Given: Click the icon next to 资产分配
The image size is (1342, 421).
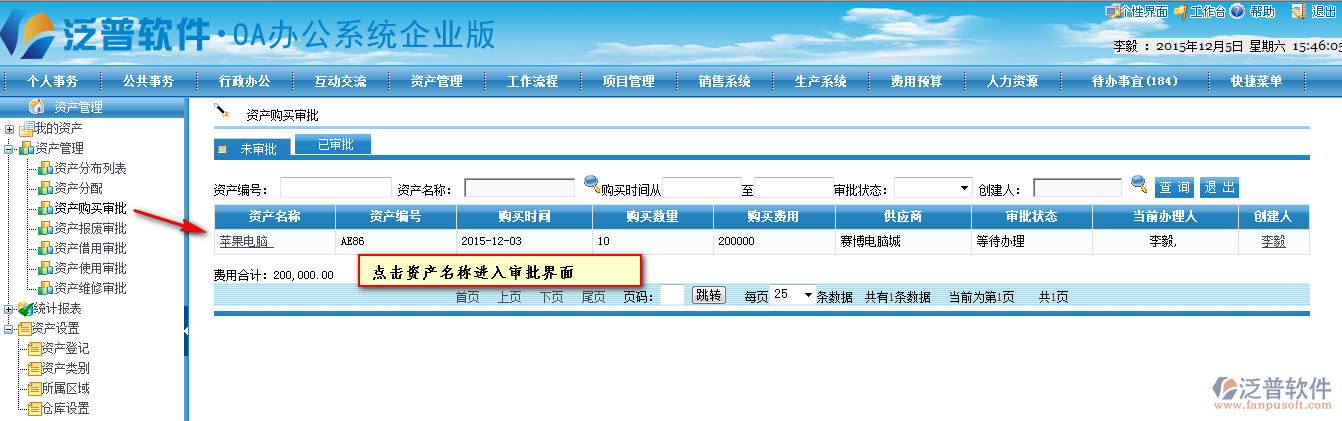Looking at the screenshot, I should tap(44, 188).
